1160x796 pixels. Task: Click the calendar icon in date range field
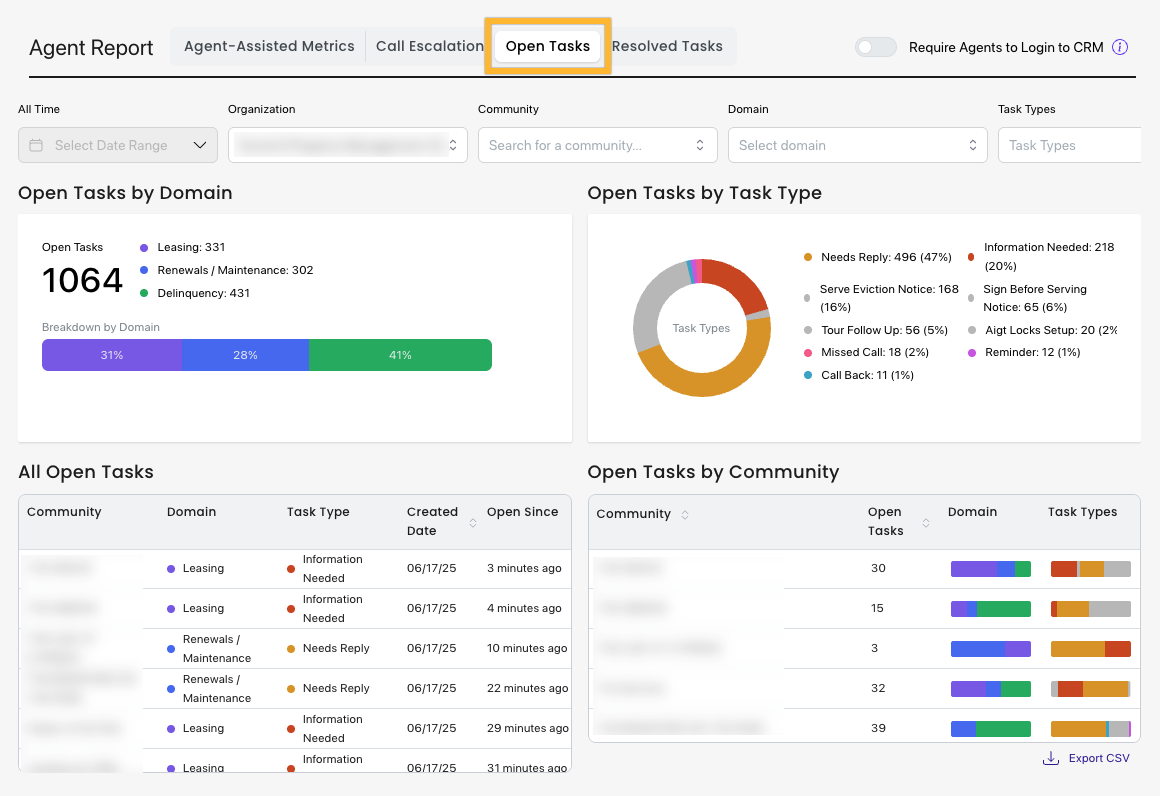(36, 145)
